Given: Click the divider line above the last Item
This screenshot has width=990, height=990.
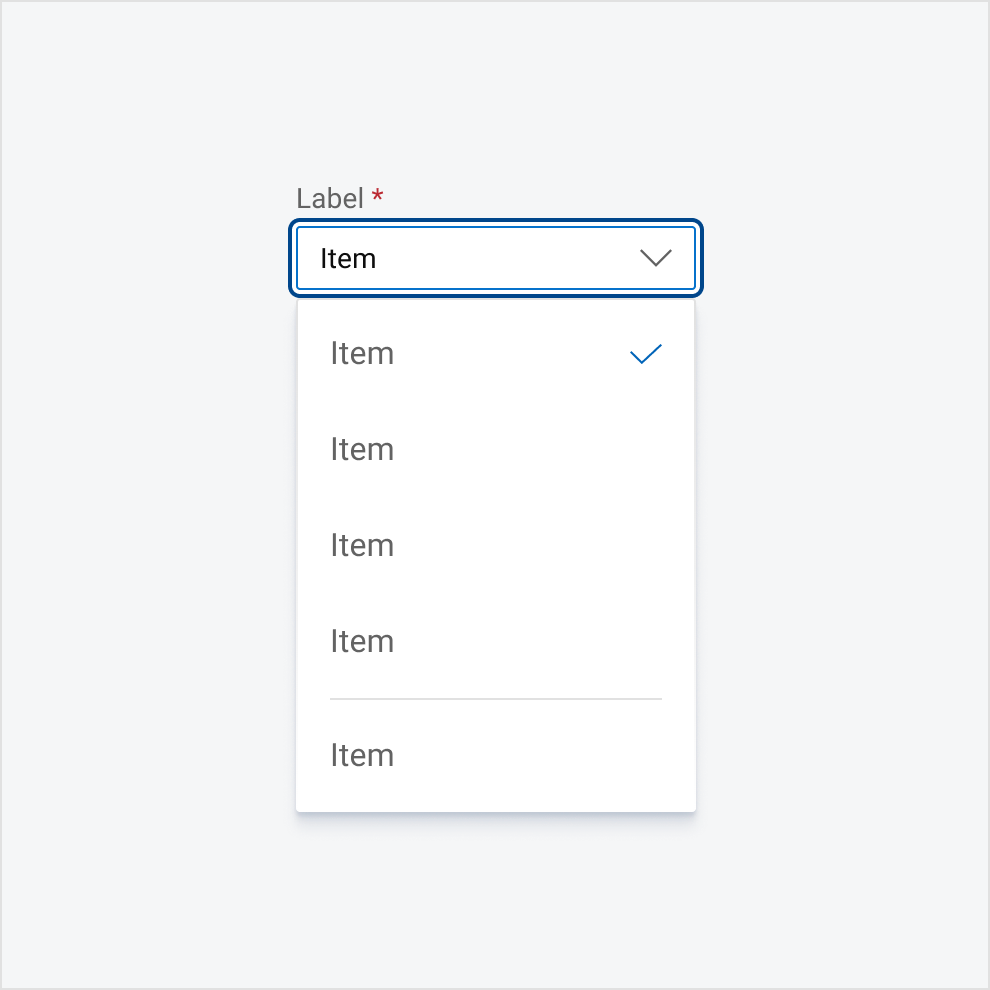Looking at the screenshot, I should (x=496, y=697).
